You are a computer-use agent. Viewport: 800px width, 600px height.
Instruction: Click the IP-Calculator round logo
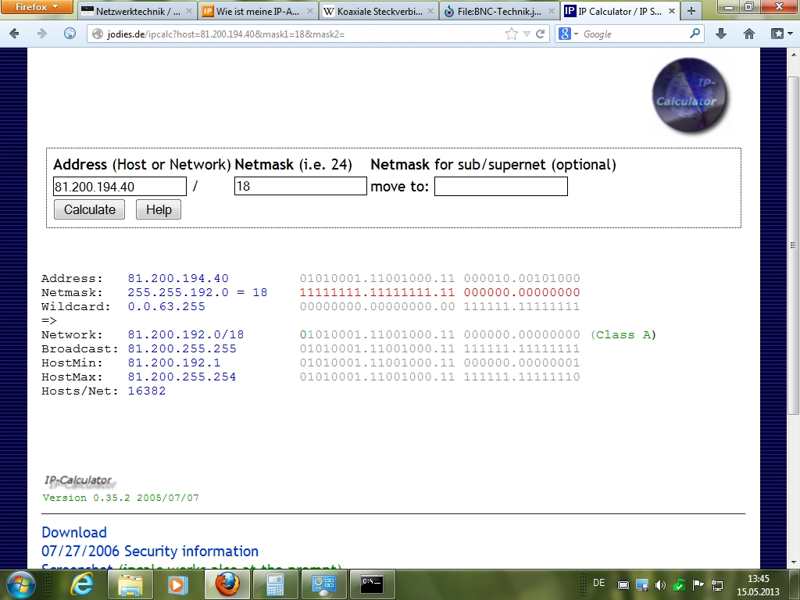pos(690,95)
